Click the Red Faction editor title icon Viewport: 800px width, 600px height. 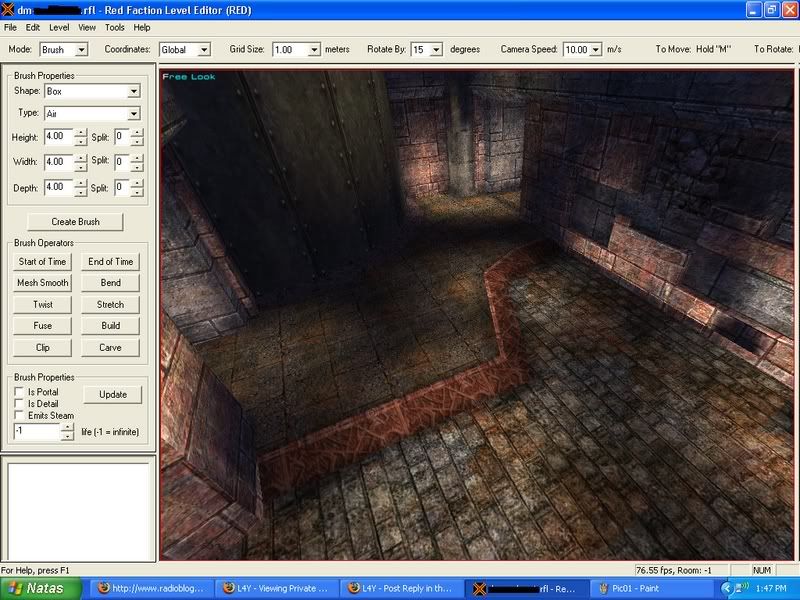(8, 10)
